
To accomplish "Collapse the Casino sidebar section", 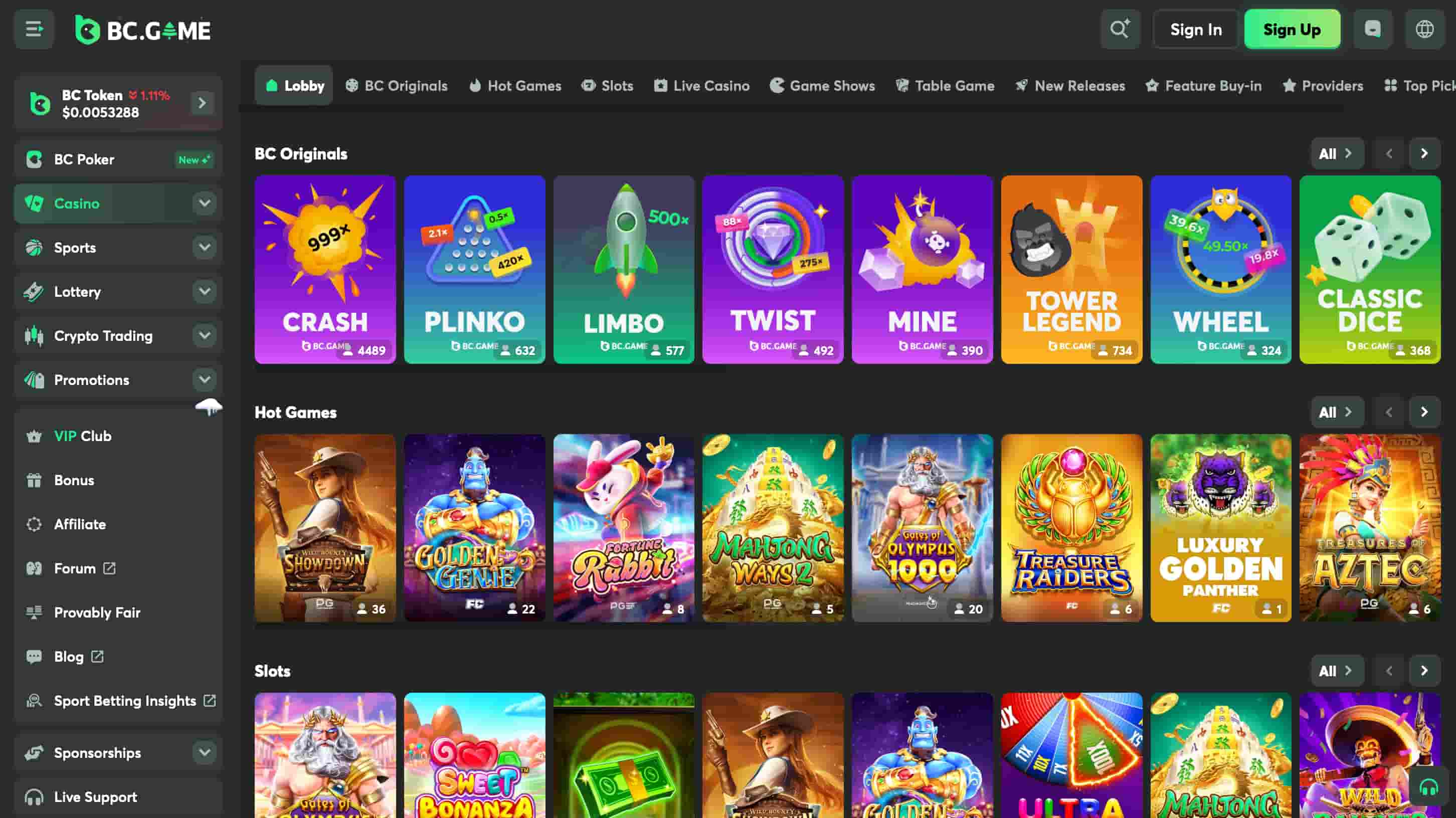I will click(x=204, y=203).
